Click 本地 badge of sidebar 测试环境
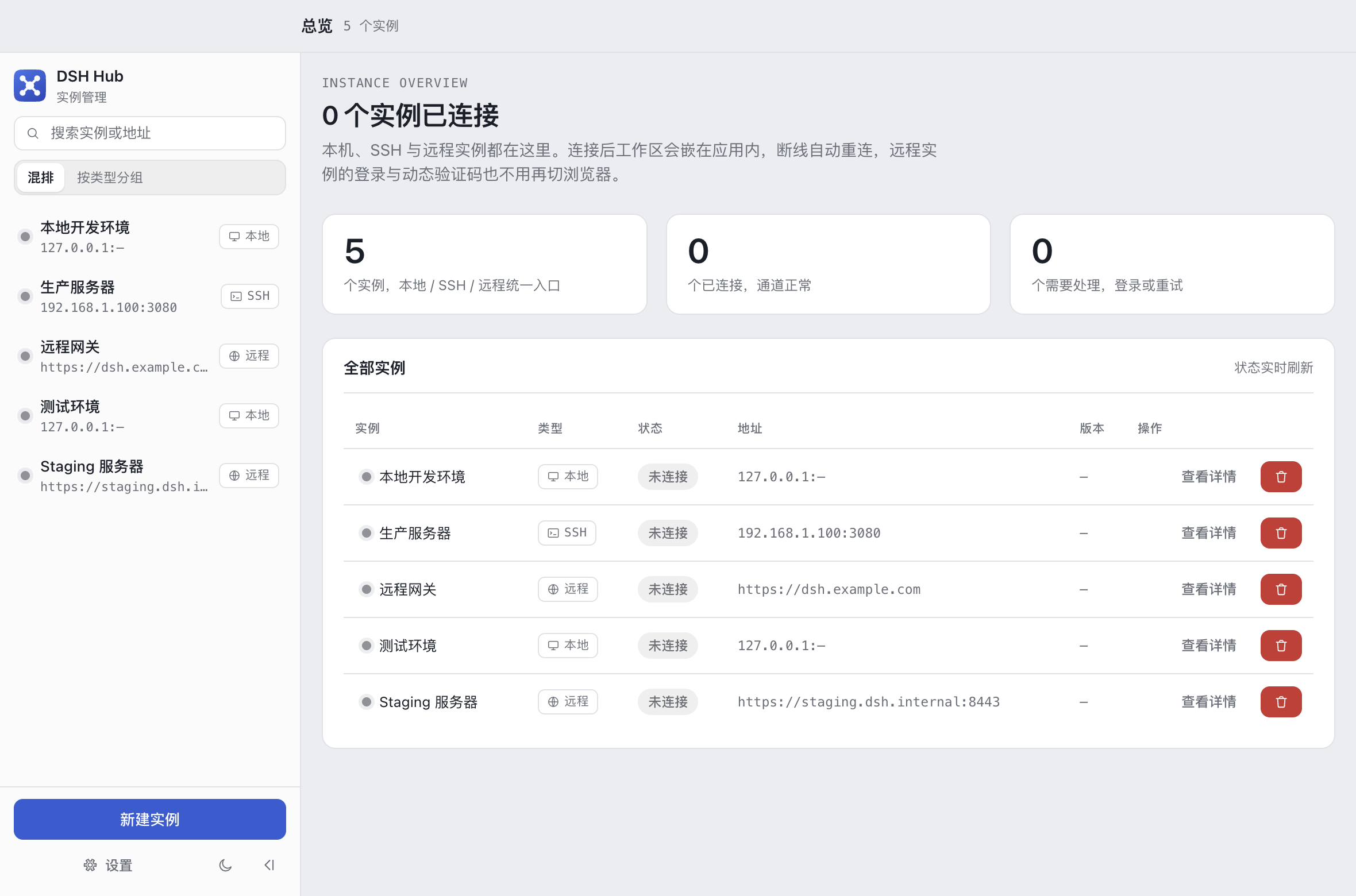Screen dimensions: 1356x896 249,416
